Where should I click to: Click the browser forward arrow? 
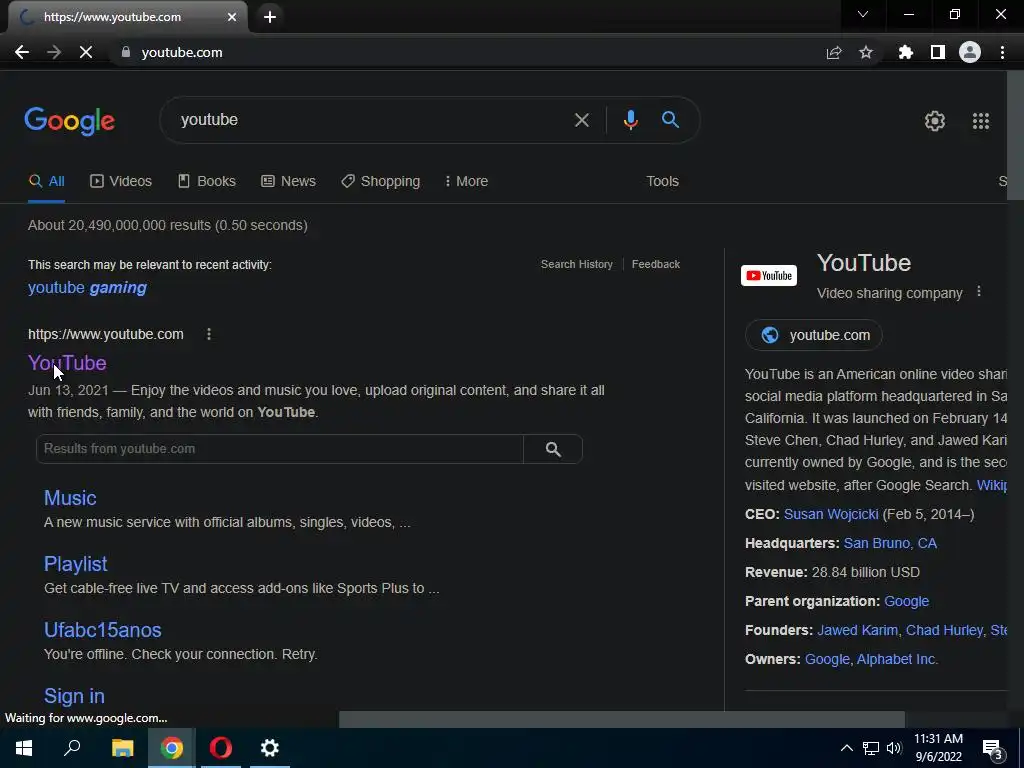point(54,52)
